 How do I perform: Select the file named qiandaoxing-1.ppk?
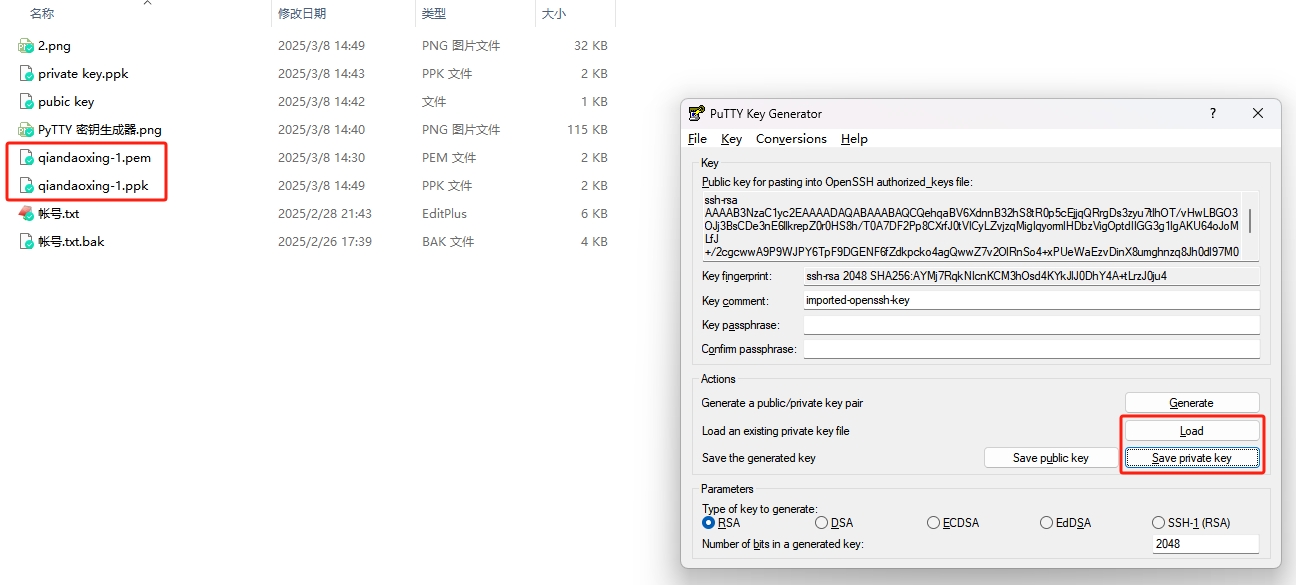94,186
